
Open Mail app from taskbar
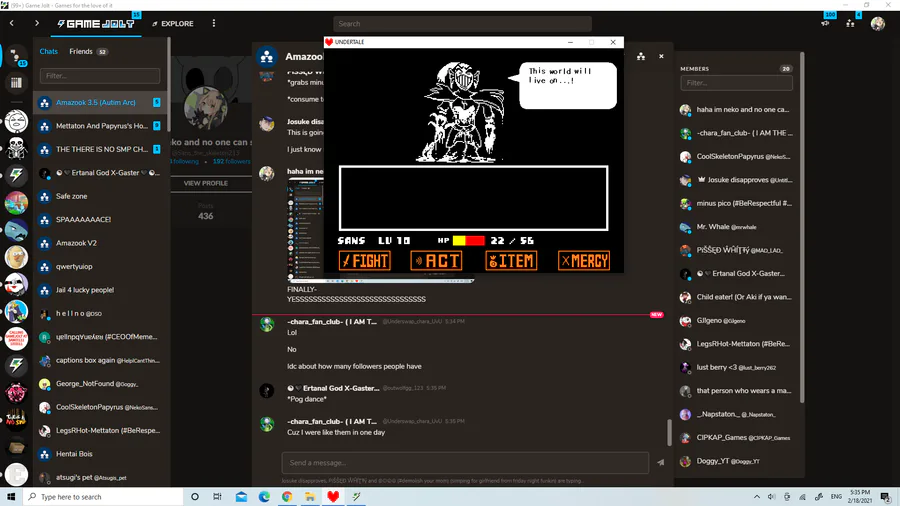coord(241,497)
